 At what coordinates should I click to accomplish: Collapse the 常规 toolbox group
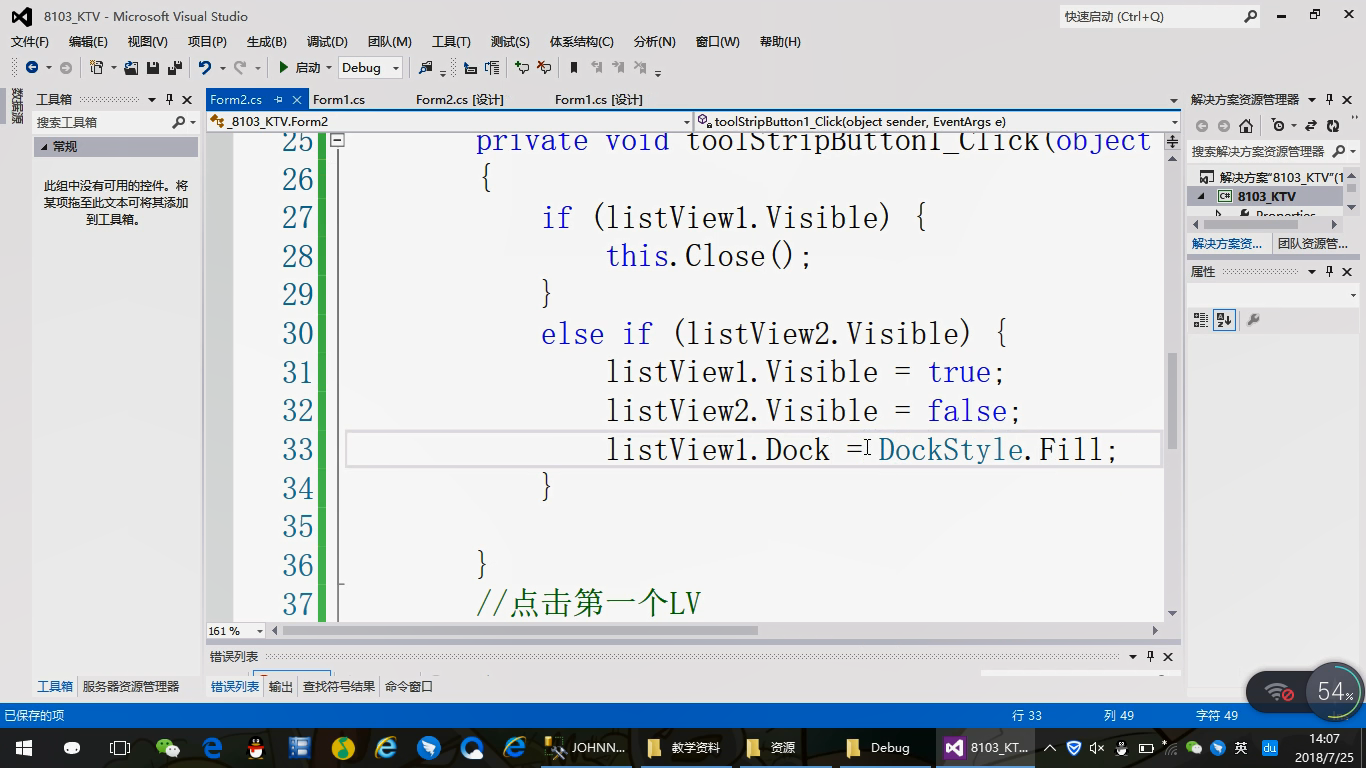[43, 146]
